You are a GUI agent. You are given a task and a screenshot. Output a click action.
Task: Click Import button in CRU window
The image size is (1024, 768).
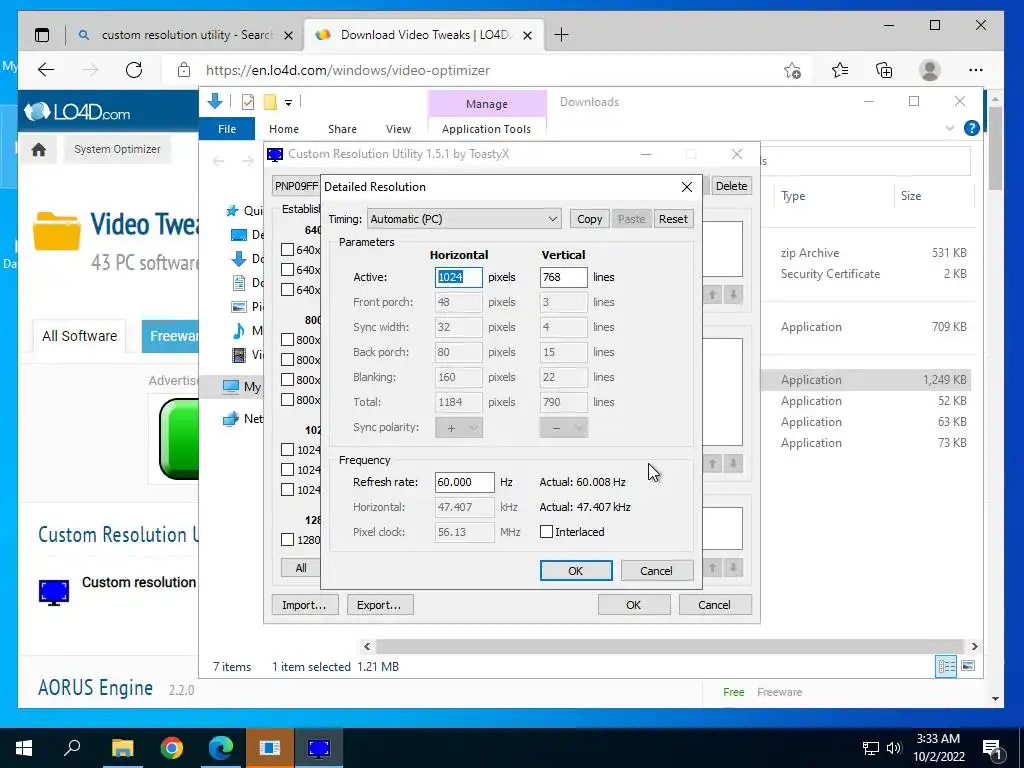(304, 605)
